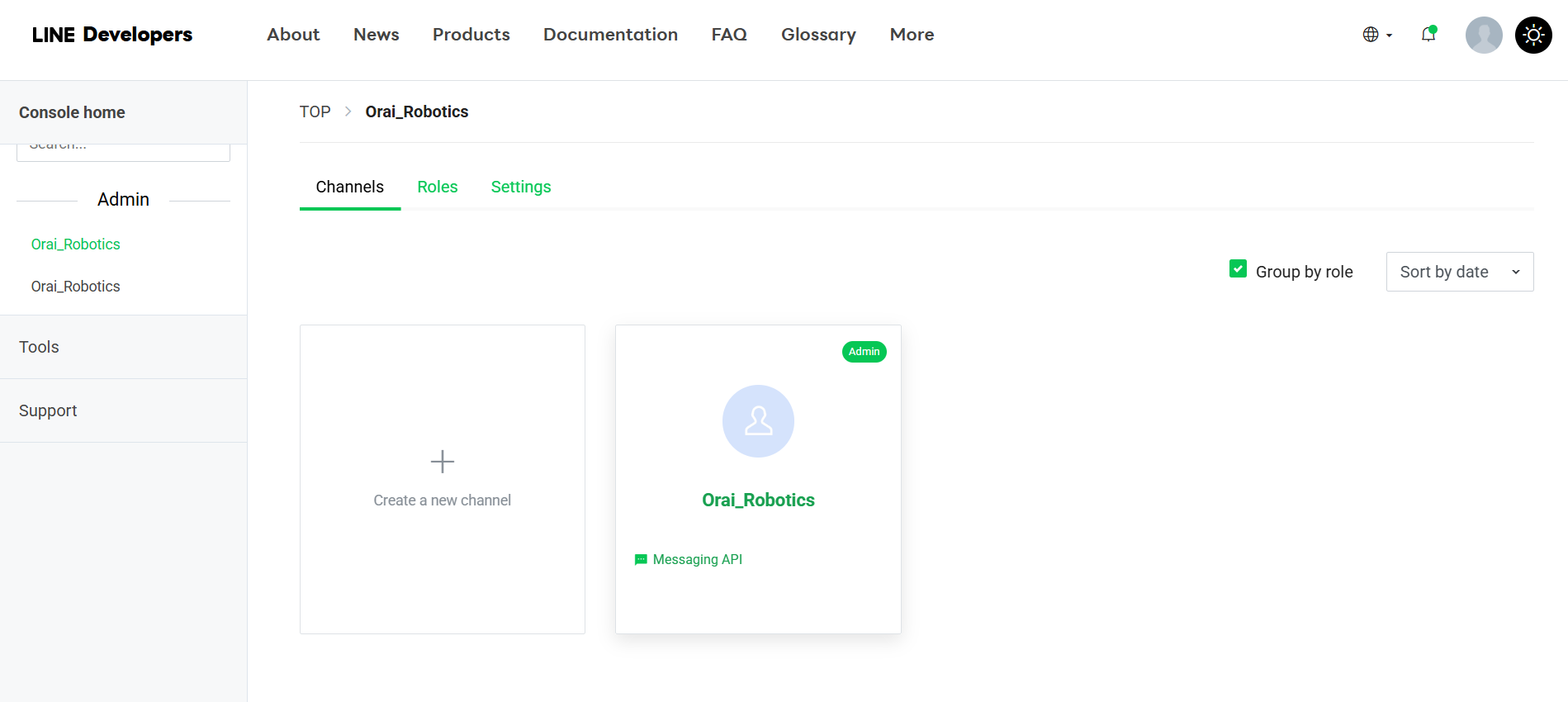Click the plus icon to create channel
This screenshot has width=1568, height=702.
[x=443, y=461]
